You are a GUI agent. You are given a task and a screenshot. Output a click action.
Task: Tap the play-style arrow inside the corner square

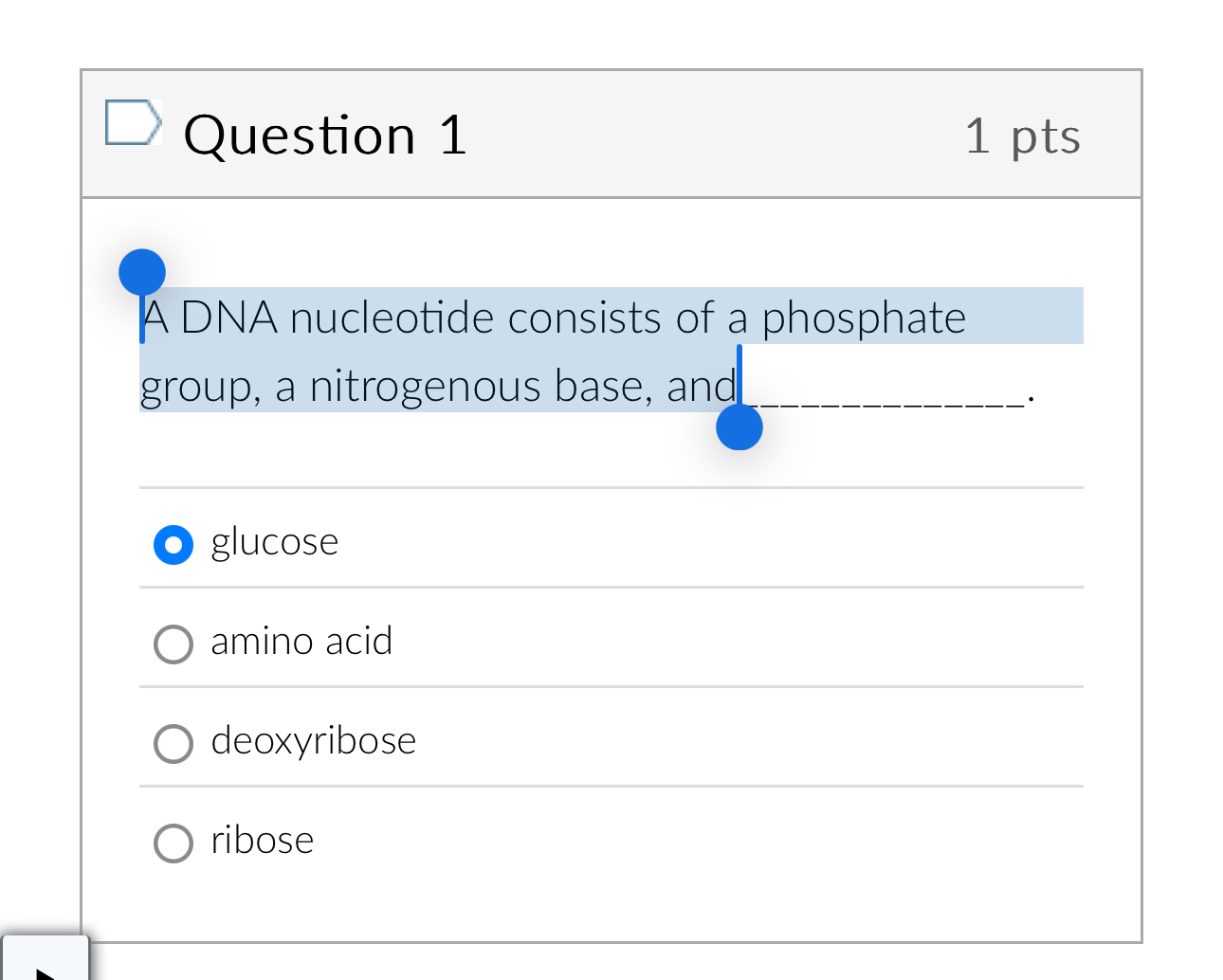click(x=46, y=967)
